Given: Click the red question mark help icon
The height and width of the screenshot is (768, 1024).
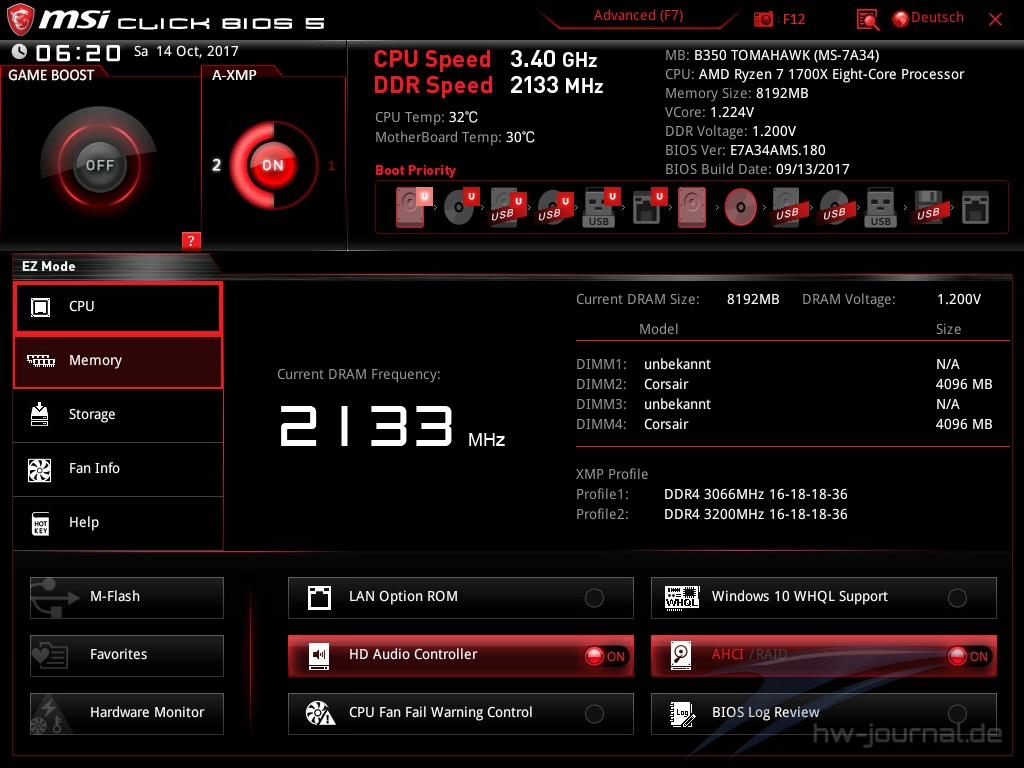Looking at the screenshot, I should [191, 240].
